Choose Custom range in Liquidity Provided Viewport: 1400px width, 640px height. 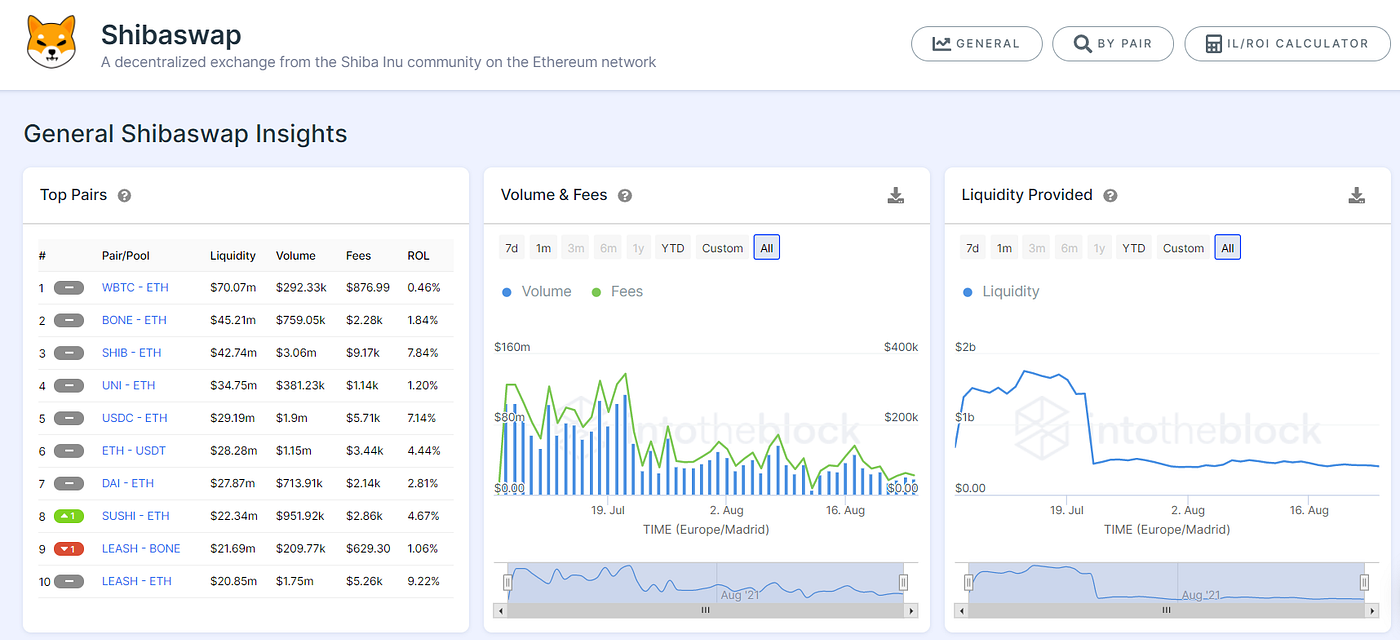(x=1183, y=248)
